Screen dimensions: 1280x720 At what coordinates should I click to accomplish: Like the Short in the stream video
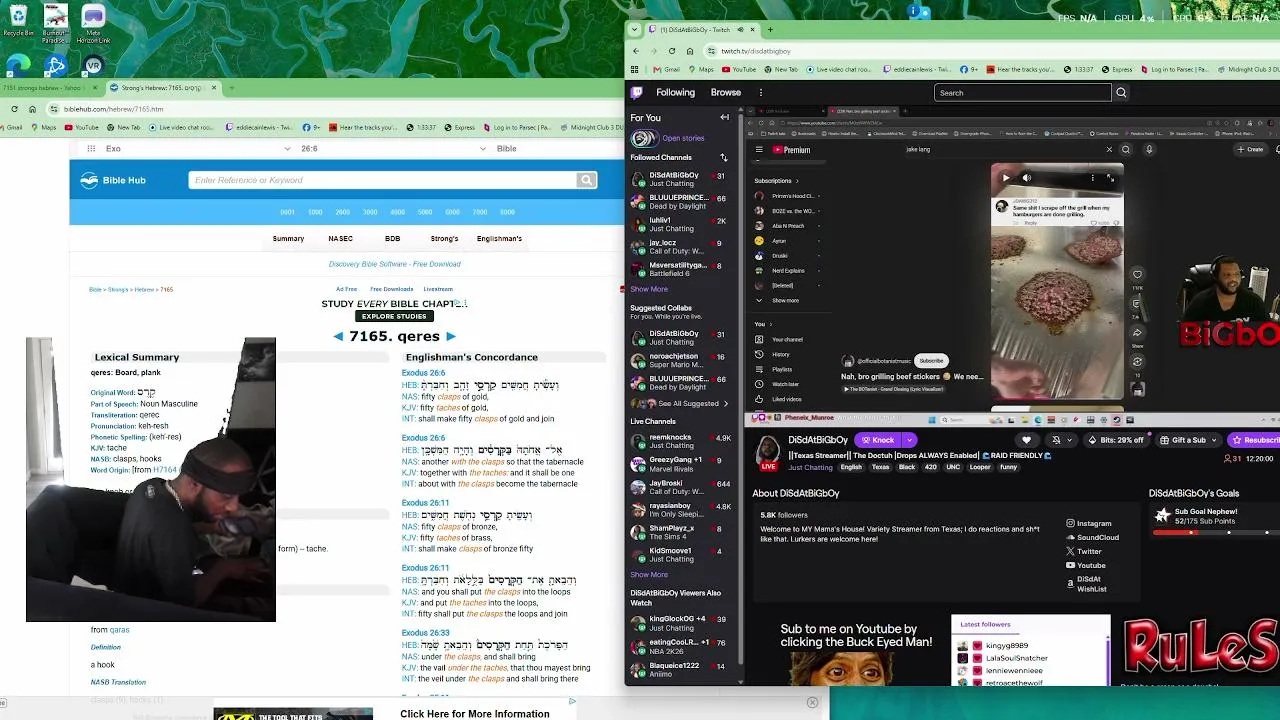1137,275
